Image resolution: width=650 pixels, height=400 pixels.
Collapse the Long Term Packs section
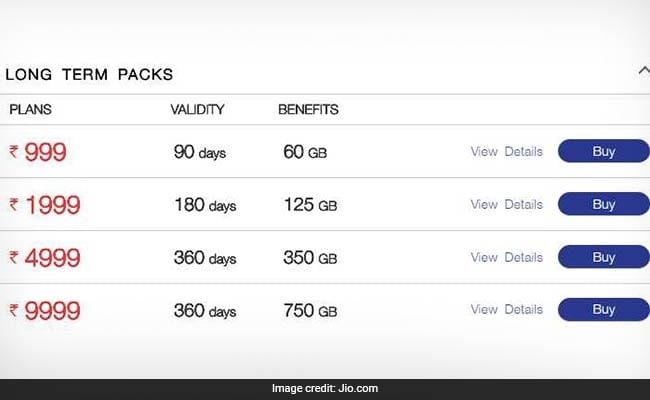pyautogui.click(x=643, y=70)
